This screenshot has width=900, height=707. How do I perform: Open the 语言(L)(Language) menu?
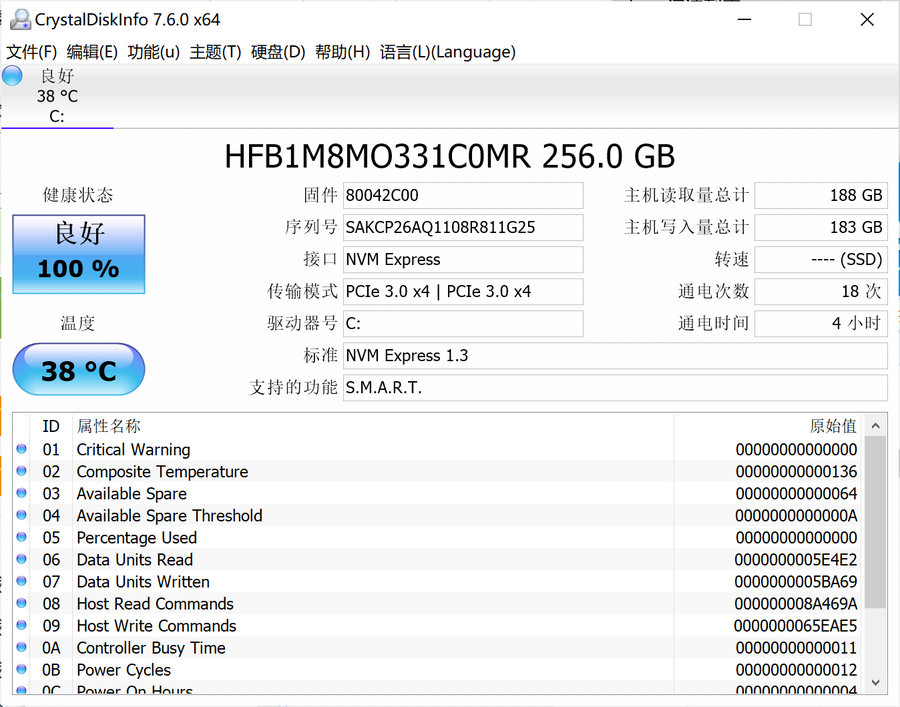click(x=448, y=52)
